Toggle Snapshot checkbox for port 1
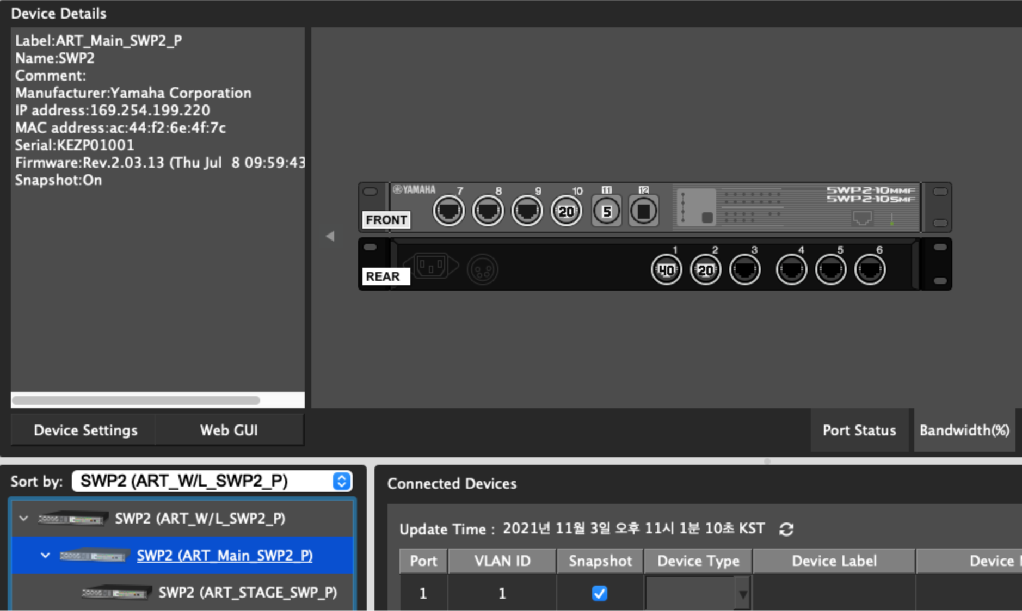The image size is (1022, 611). (x=599, y=593)
